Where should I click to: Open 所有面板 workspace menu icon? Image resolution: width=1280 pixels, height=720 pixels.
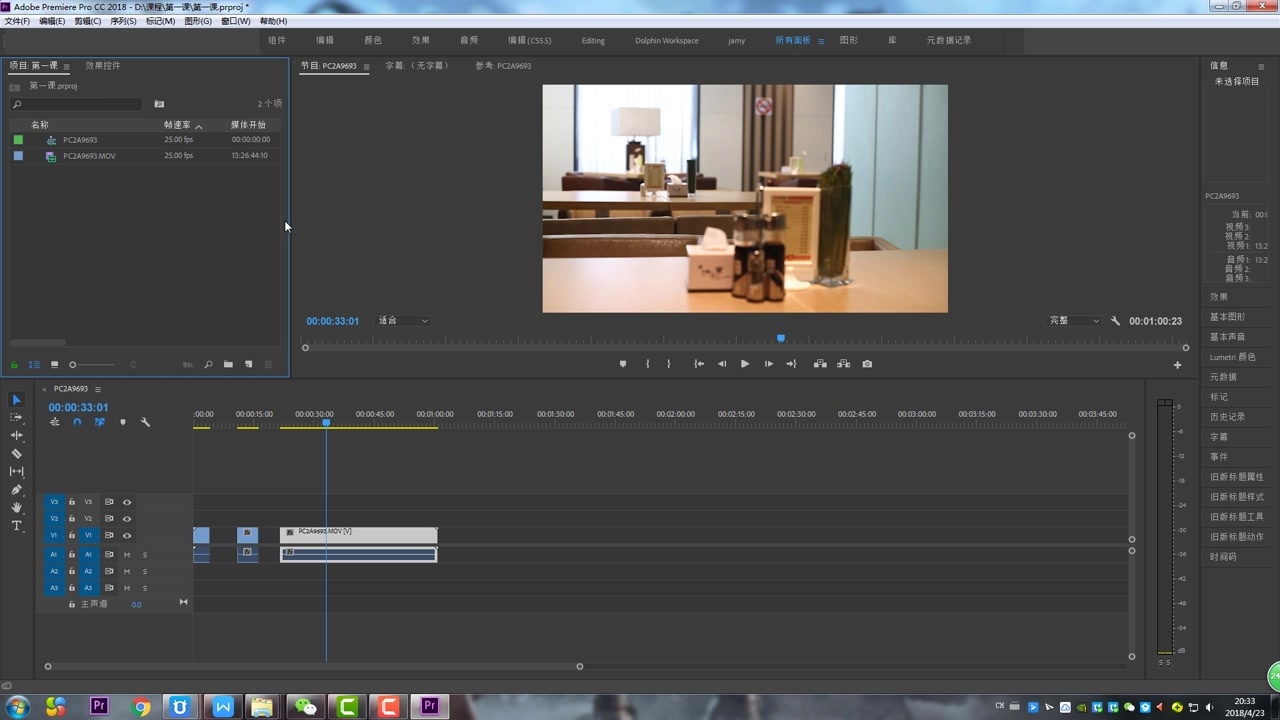(821, 41)
